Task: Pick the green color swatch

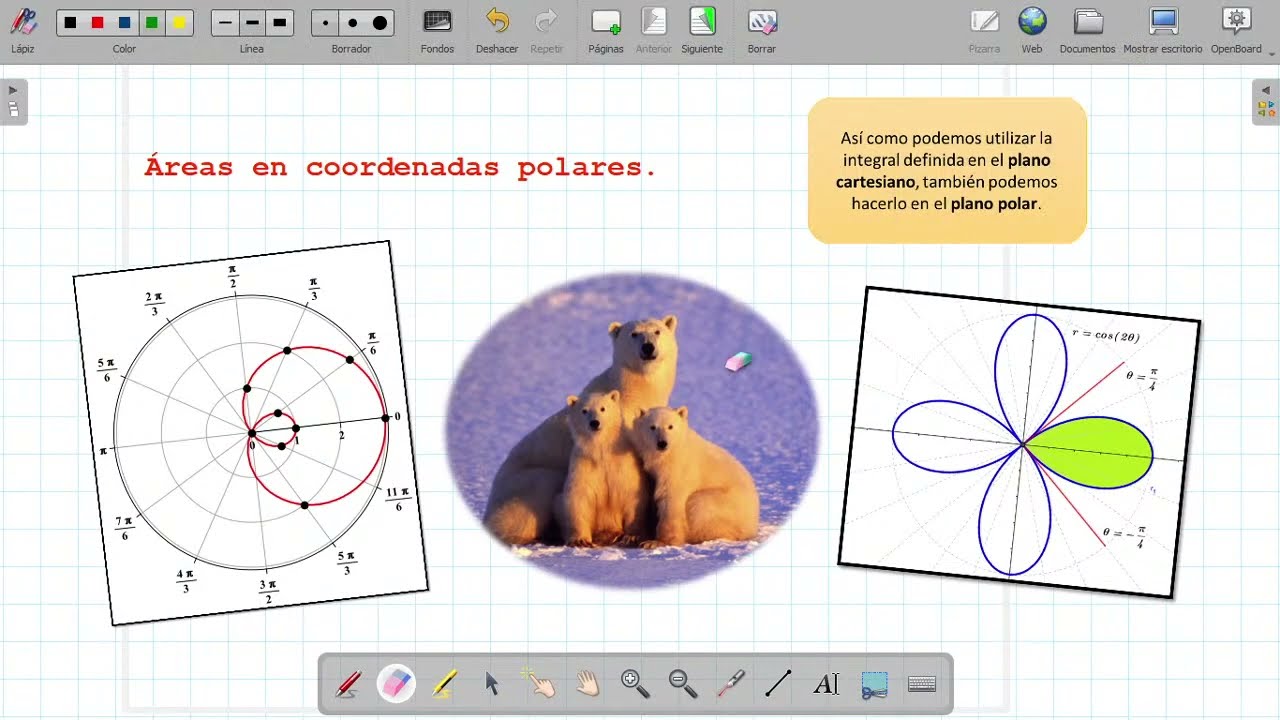Action: coord(151,22)
